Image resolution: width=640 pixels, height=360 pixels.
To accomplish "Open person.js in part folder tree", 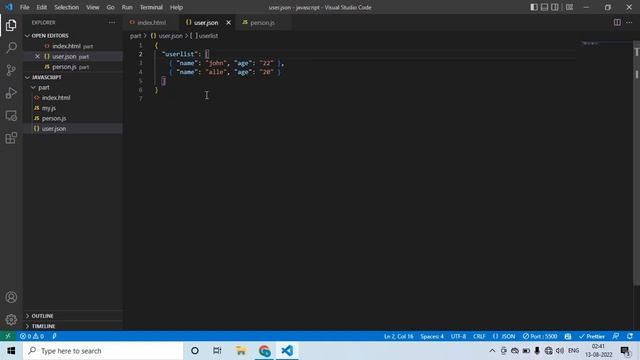I will [54, 118].
